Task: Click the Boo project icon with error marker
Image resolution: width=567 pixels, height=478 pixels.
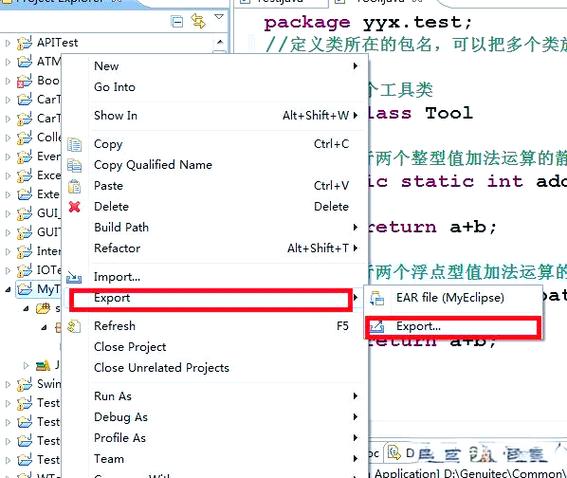Action: [x=25, y=81]
